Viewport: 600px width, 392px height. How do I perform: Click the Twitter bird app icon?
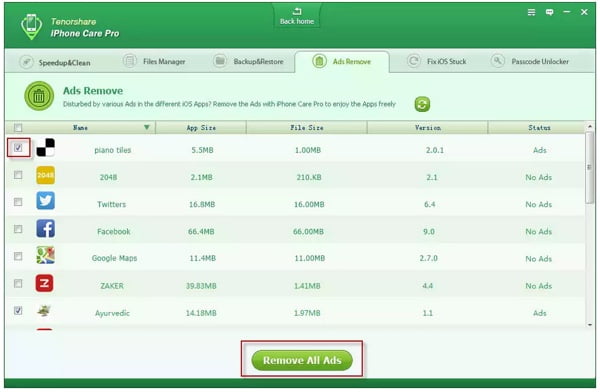(x=46, y=201)
